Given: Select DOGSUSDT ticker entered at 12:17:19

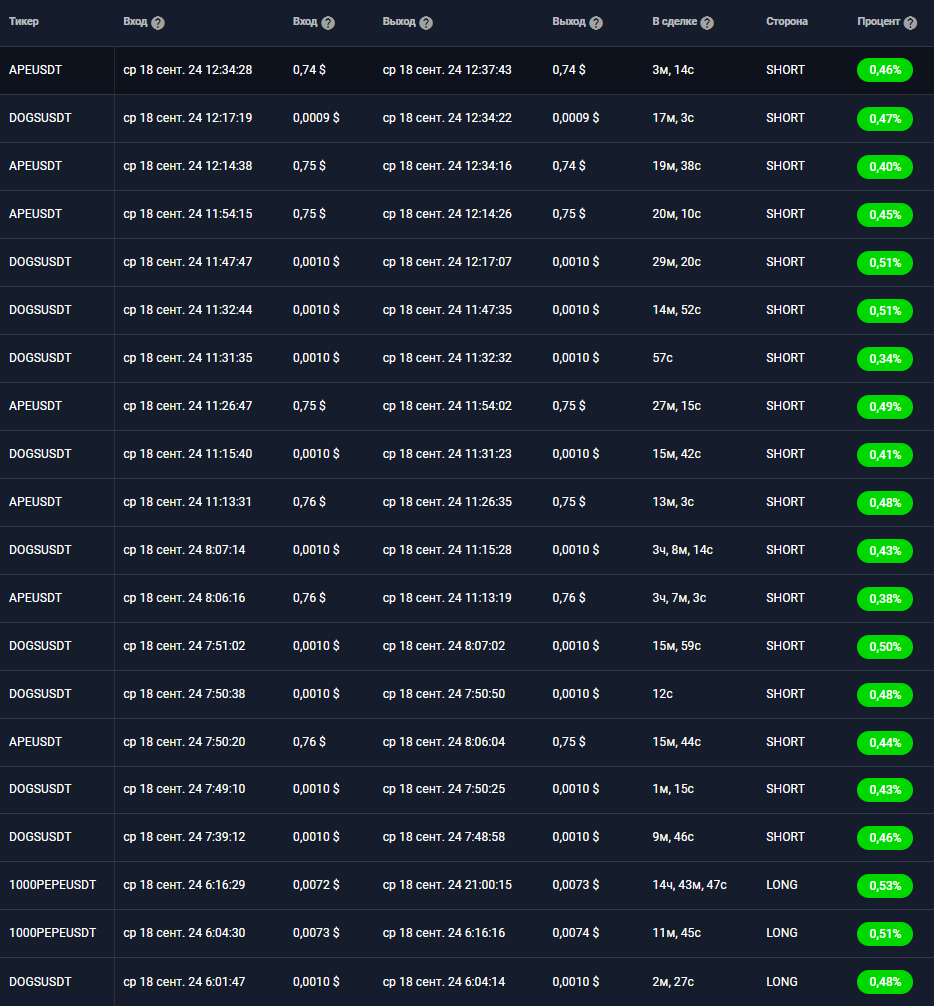Looking at the screenshot, I should tap(40, 118).
